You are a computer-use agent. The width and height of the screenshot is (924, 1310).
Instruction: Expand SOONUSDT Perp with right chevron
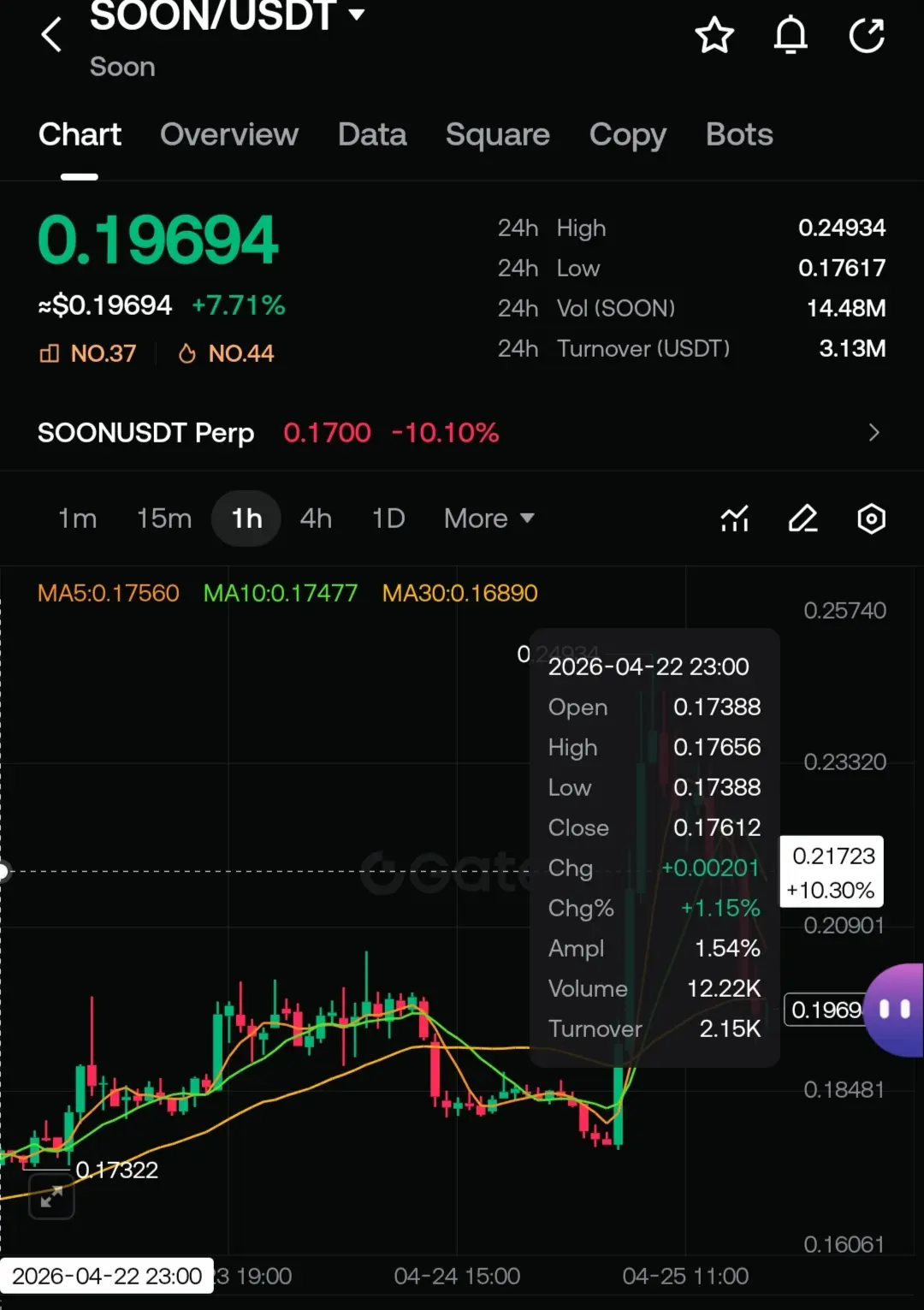click(x=874, y=433)
